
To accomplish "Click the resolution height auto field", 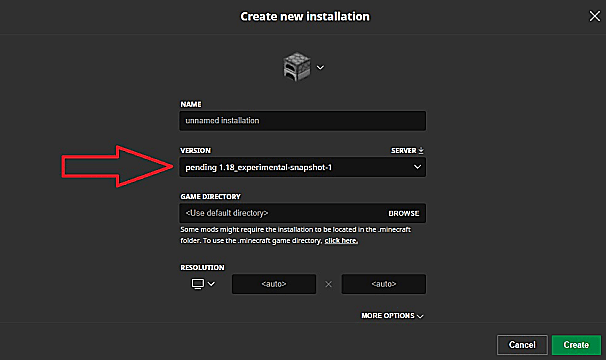I will point(383,284).
